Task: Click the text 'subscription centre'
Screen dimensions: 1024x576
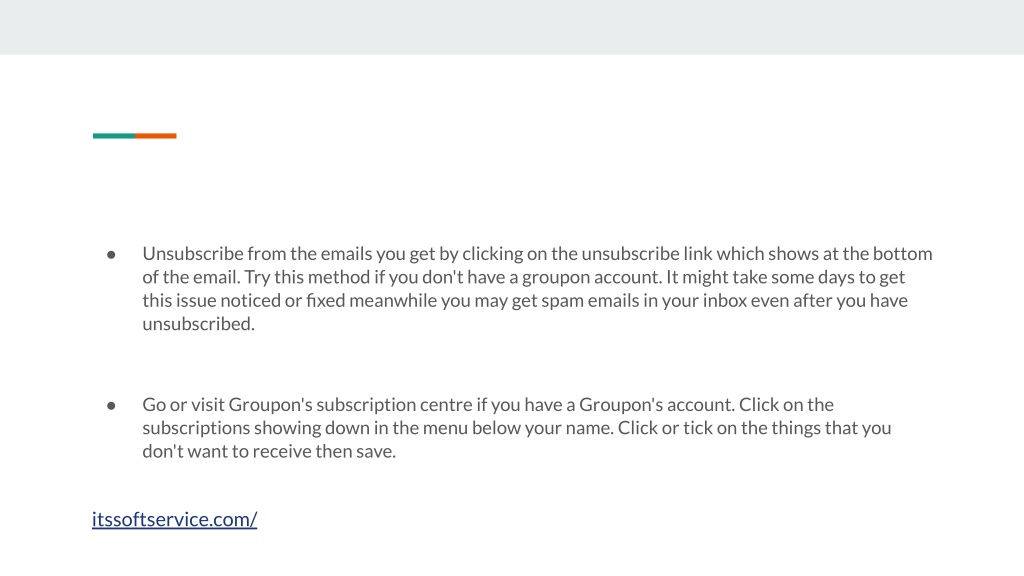Action: (394, 404)
